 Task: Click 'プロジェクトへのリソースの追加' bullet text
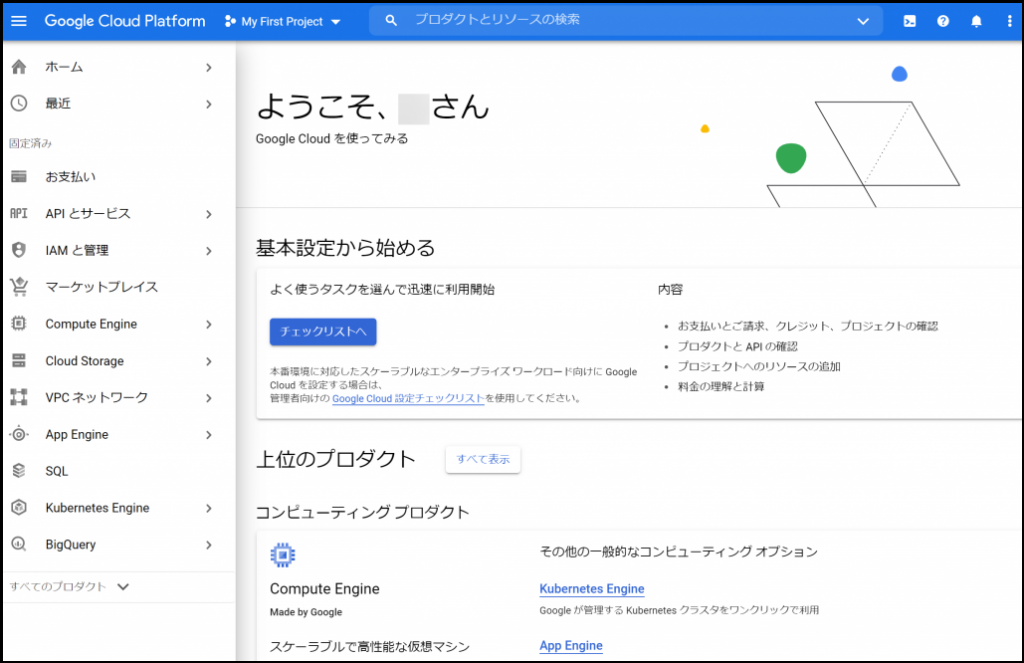point(759,366)
